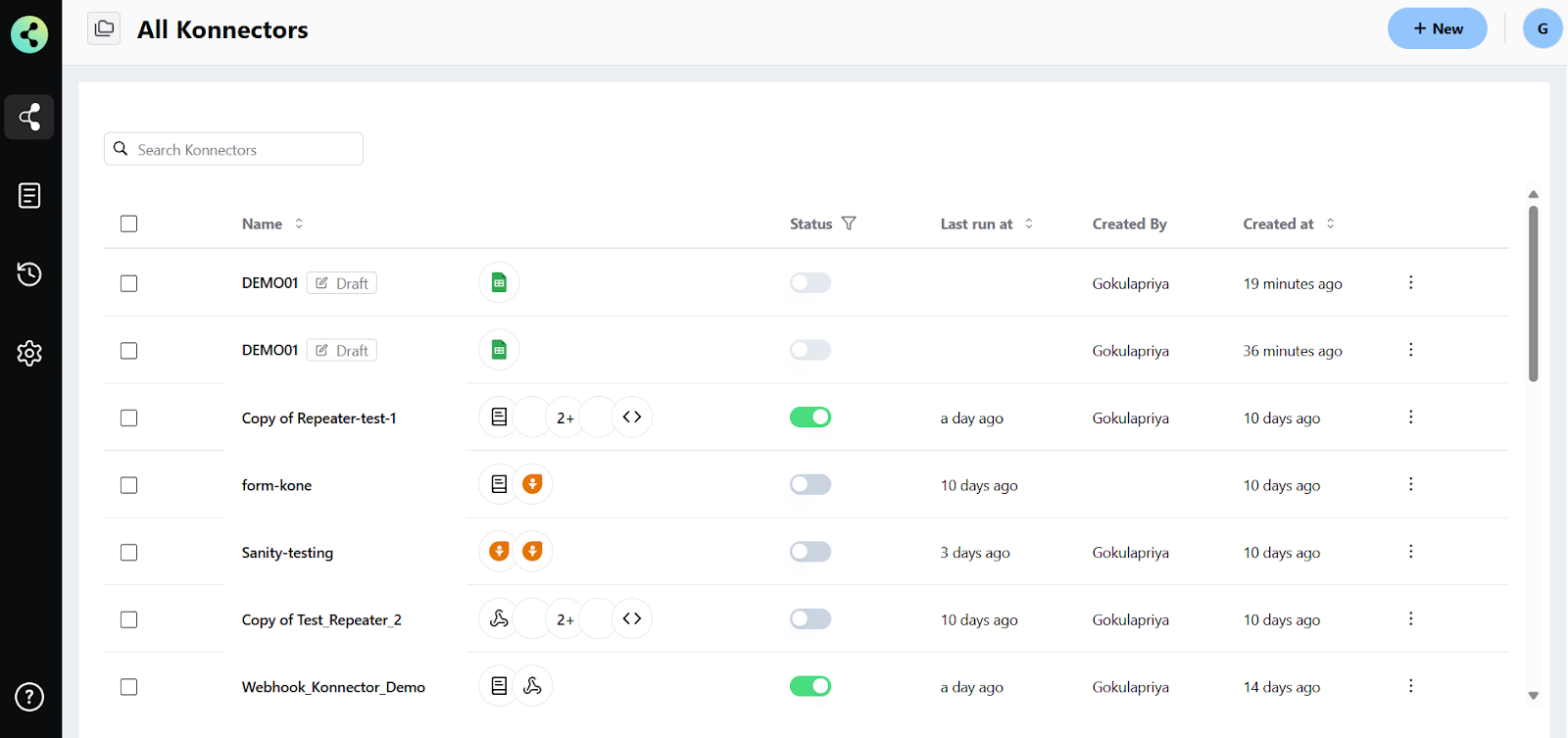The height and width of the screenshot is (738, 1568).
Task: Click the code icon in Copy of Test_Repeater_2 row
Action: pos(632,618)
